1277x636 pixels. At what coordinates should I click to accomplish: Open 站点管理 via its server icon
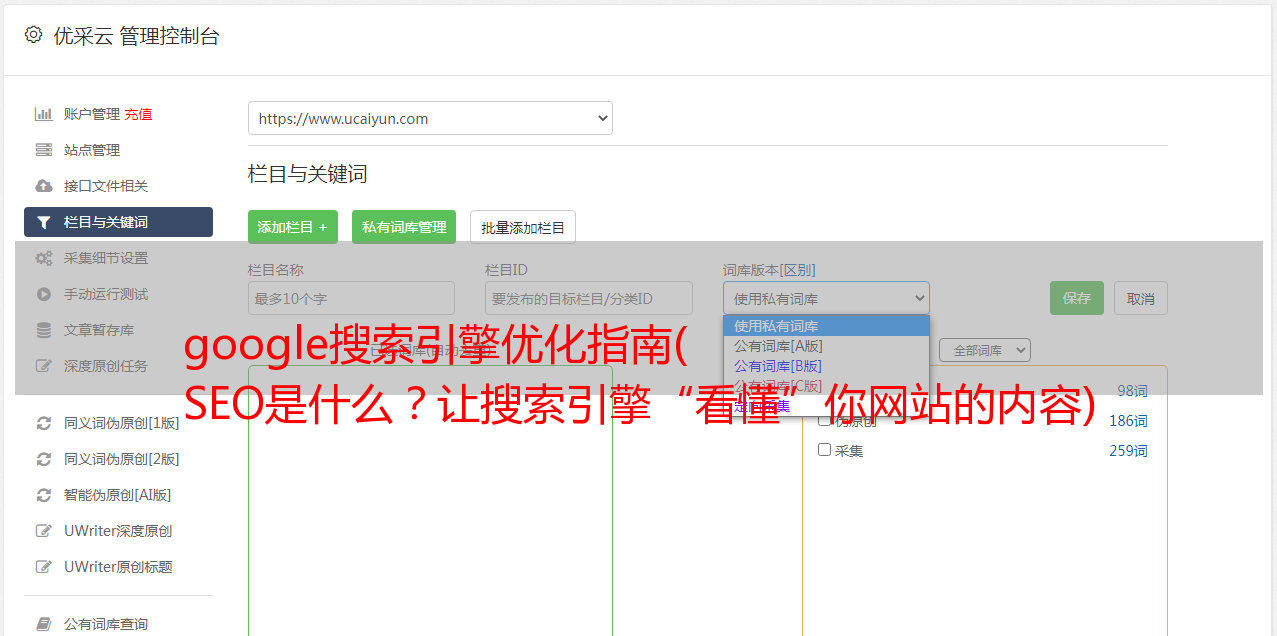click(44, 150)
